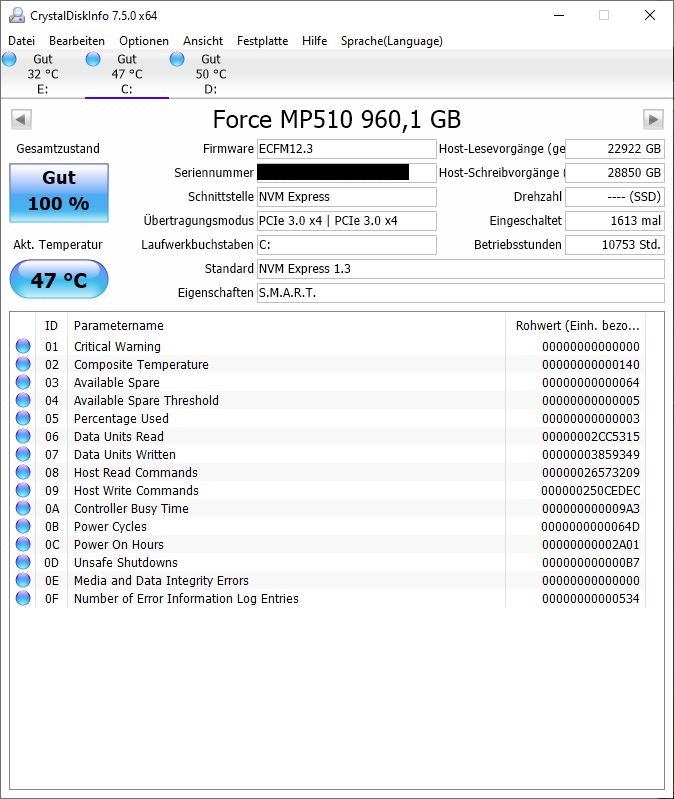Select the blue status orb for drive E:
This screenshot has width=674, height=799.
[9, 60]
